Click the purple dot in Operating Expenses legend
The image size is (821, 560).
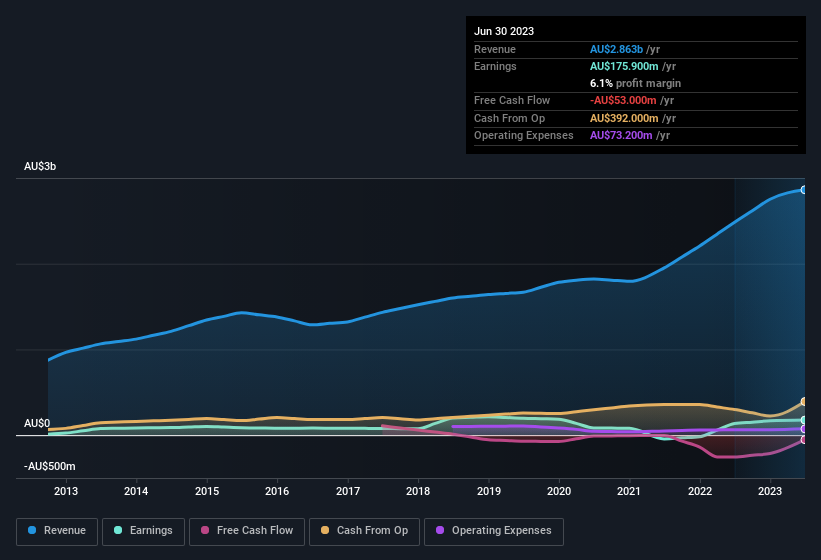click(x=438, y=531)
